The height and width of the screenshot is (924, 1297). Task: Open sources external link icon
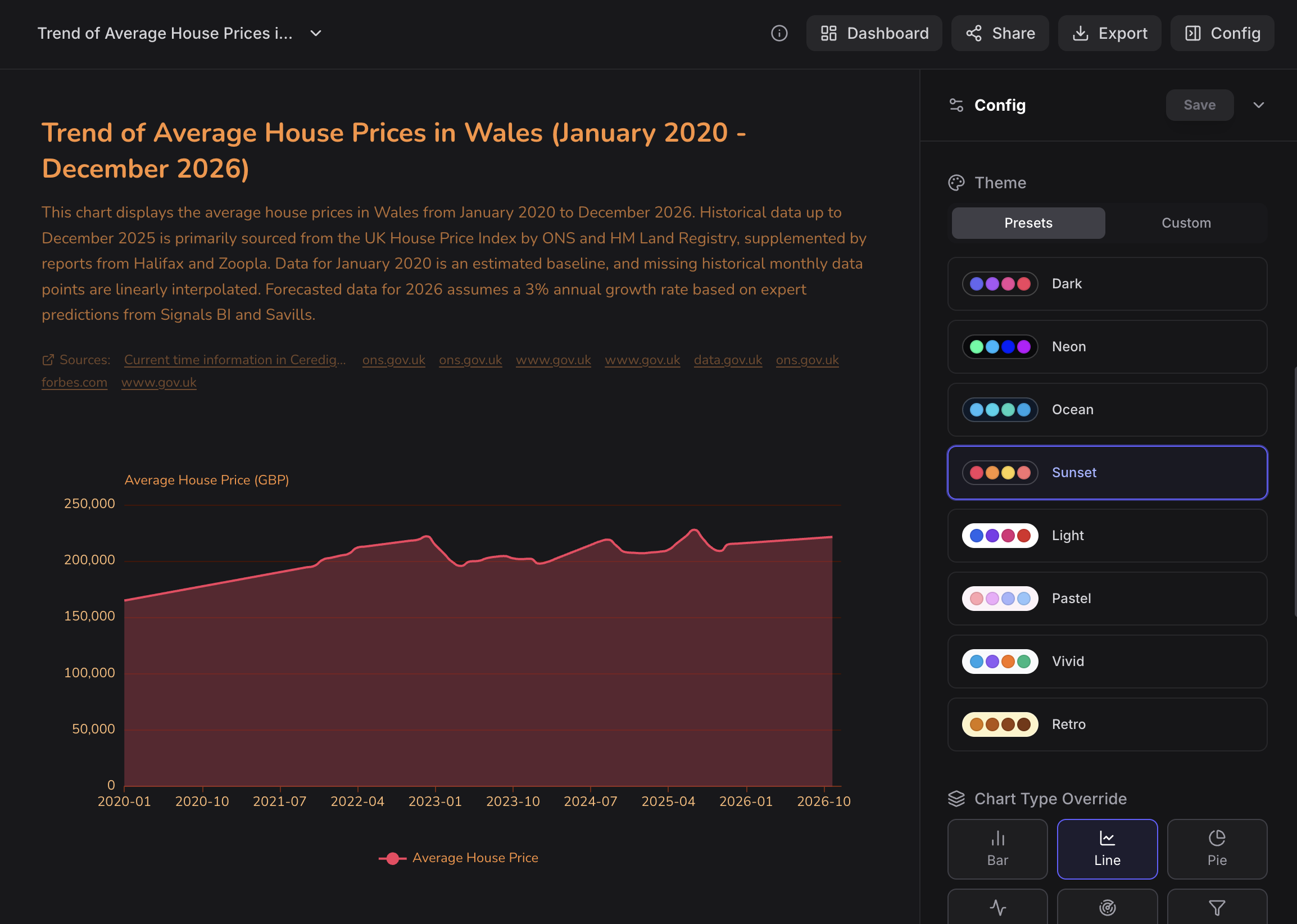pos(48,360)
